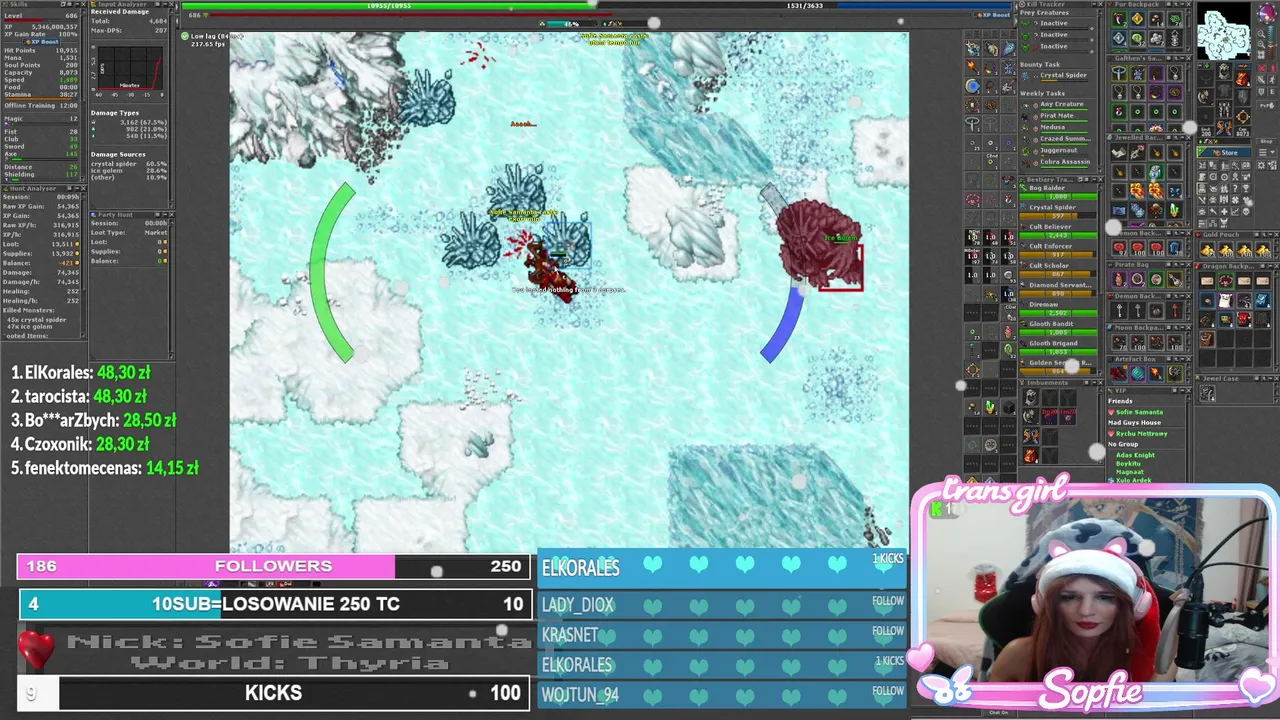Screen dimensions: 1280x720
Task: Select first gold stack in Gold Pouch
Action: coord(1207,250)
